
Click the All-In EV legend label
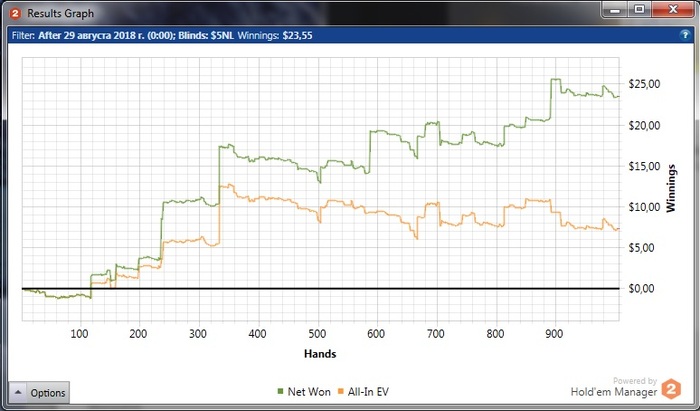(368, 392)
